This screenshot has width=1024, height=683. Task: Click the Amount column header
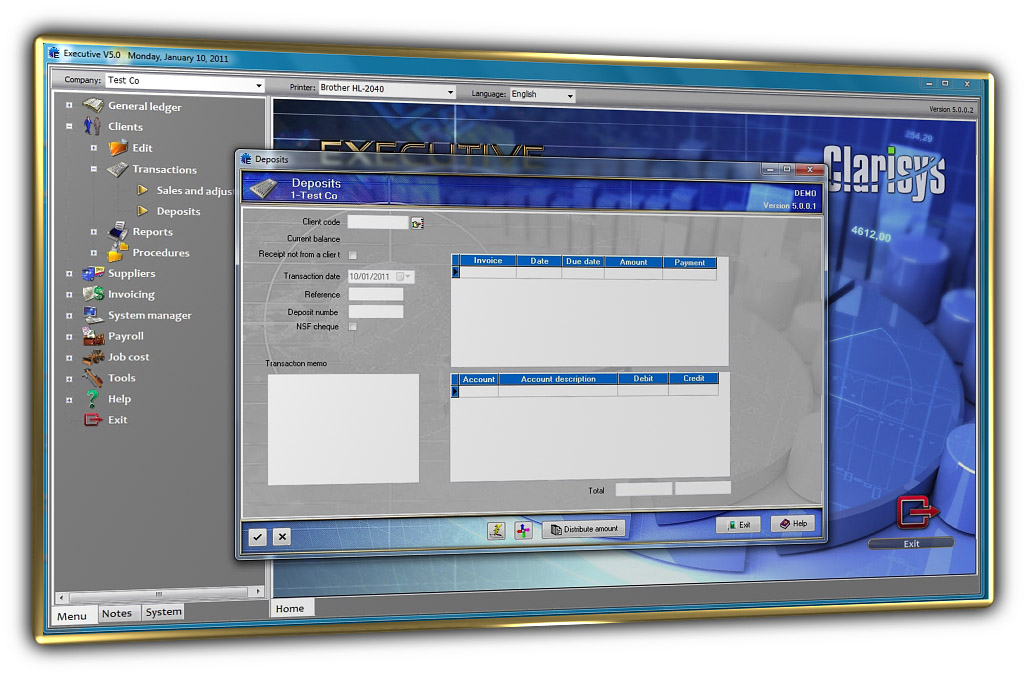coord(633,262)
